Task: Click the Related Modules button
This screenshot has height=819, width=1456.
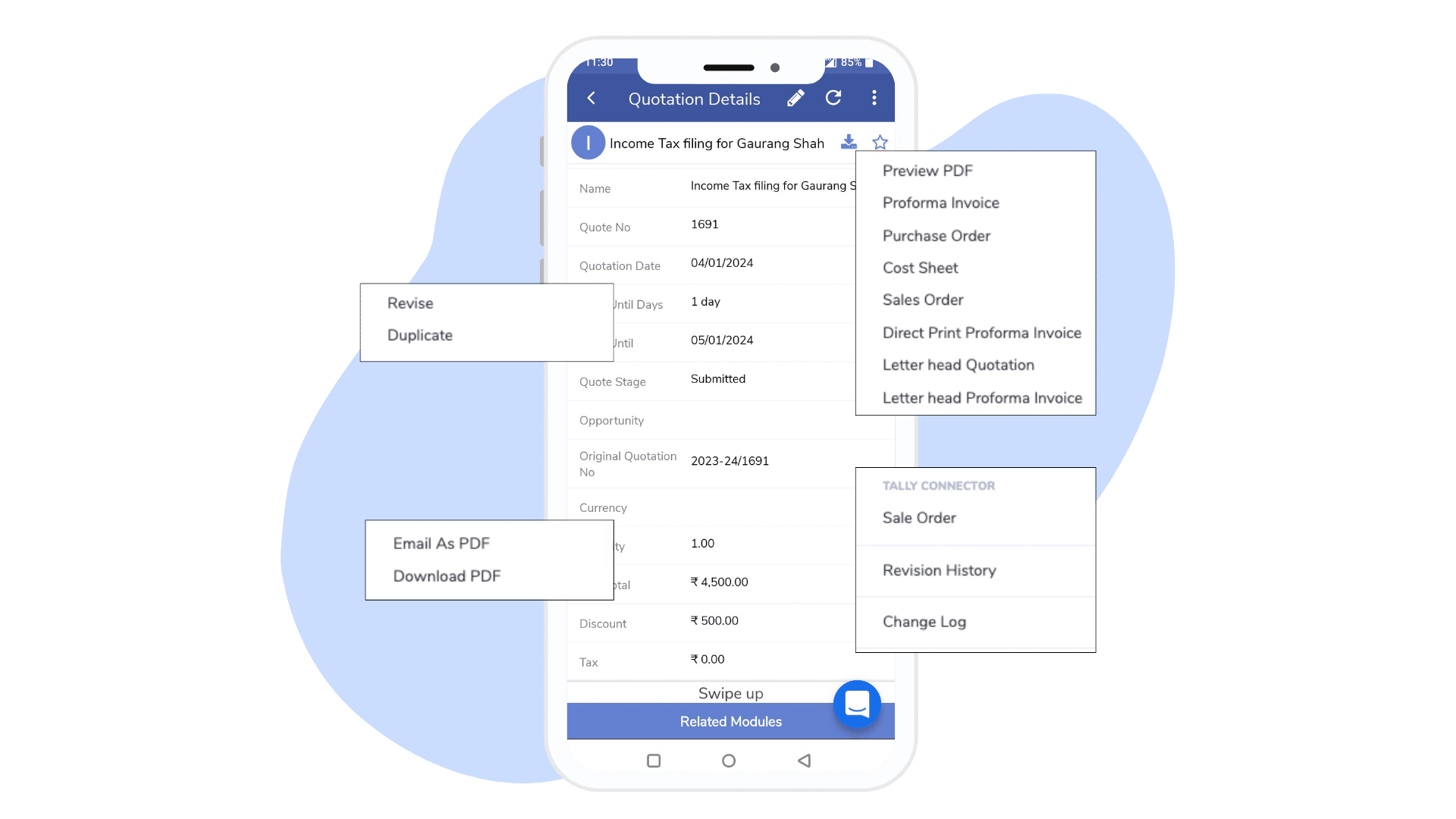Action: coord(730,721)
